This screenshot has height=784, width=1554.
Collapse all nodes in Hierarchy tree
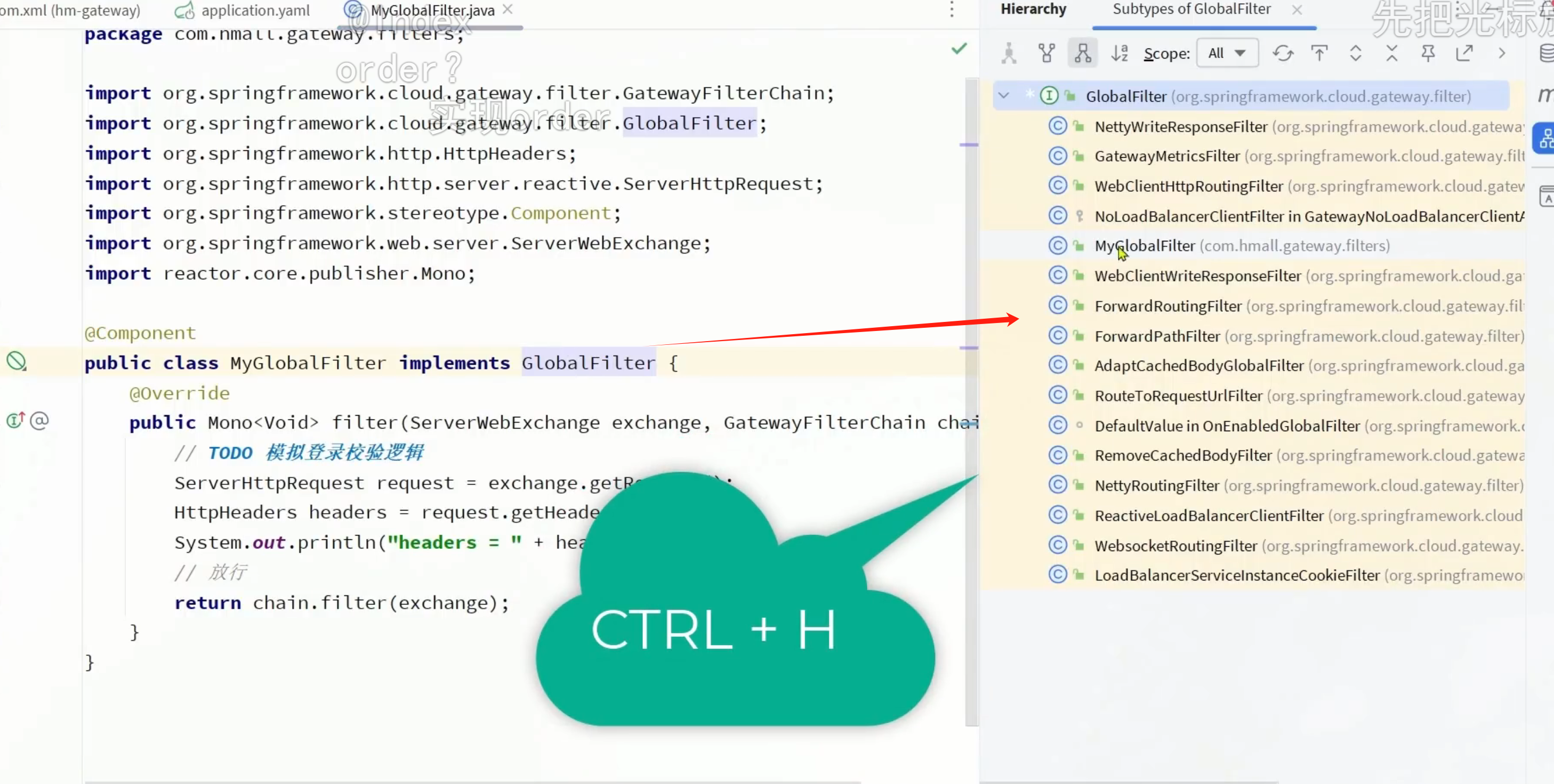pos(1392,54)
